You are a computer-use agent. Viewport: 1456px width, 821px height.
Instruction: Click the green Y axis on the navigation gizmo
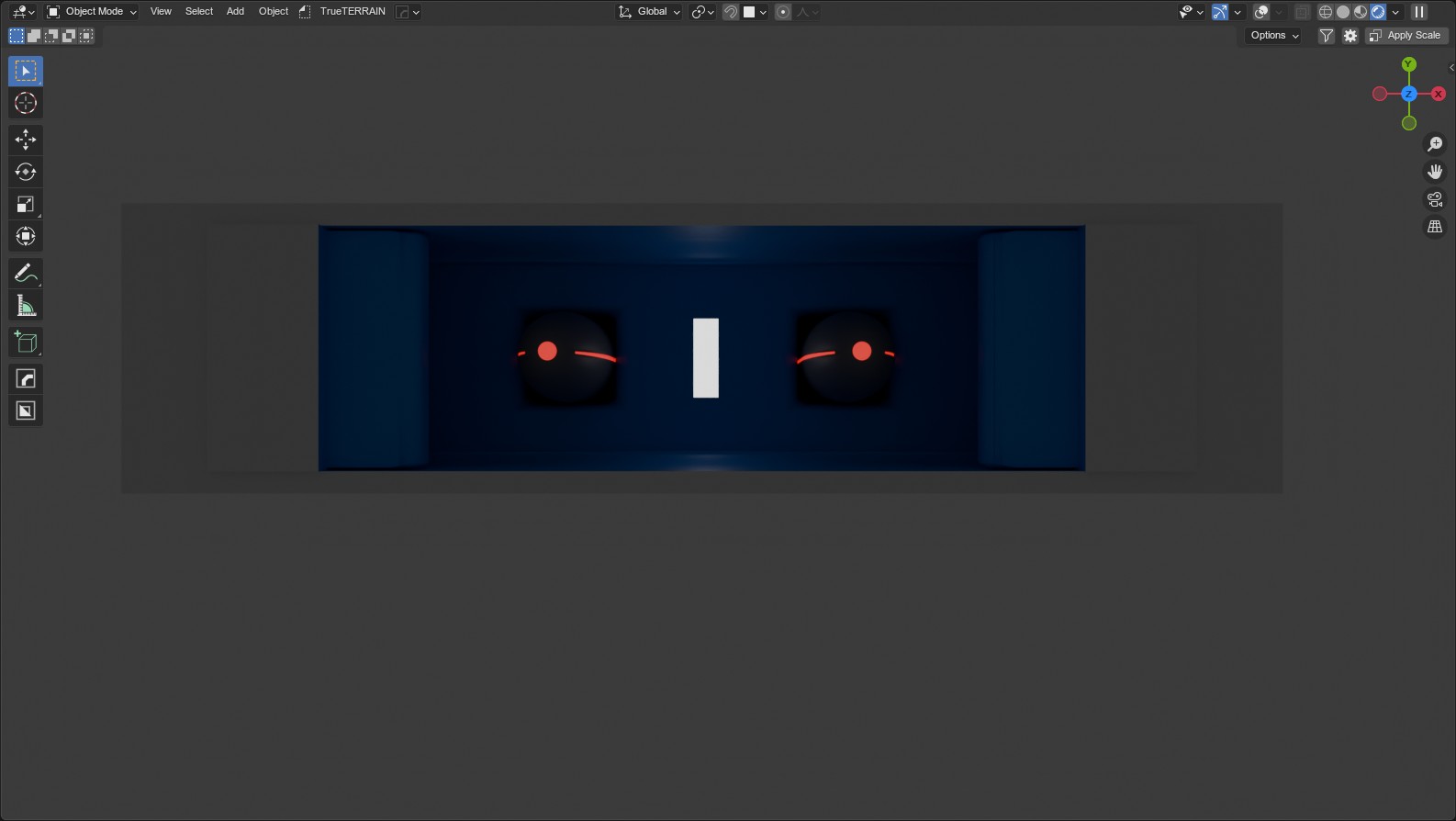(1409, 64)
